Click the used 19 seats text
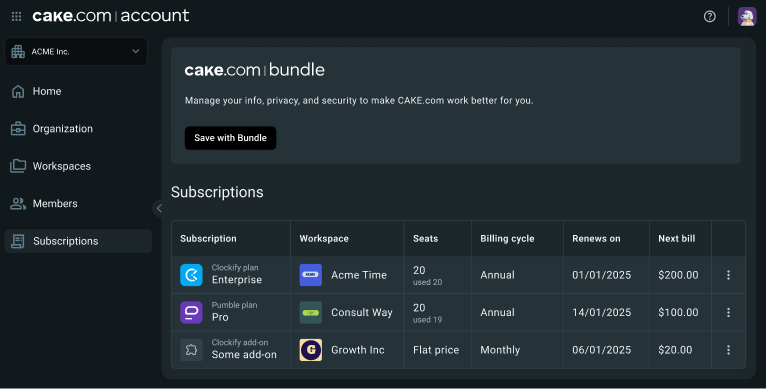766x389 pixels. (x=427, y=320)
